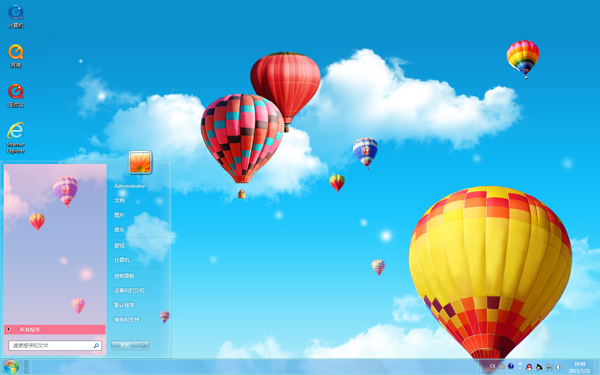The height and width of the screenshot is (375, 600).
Task: Open 图片 (Pictures) in Start menu
Action: (x=119, y=215)
